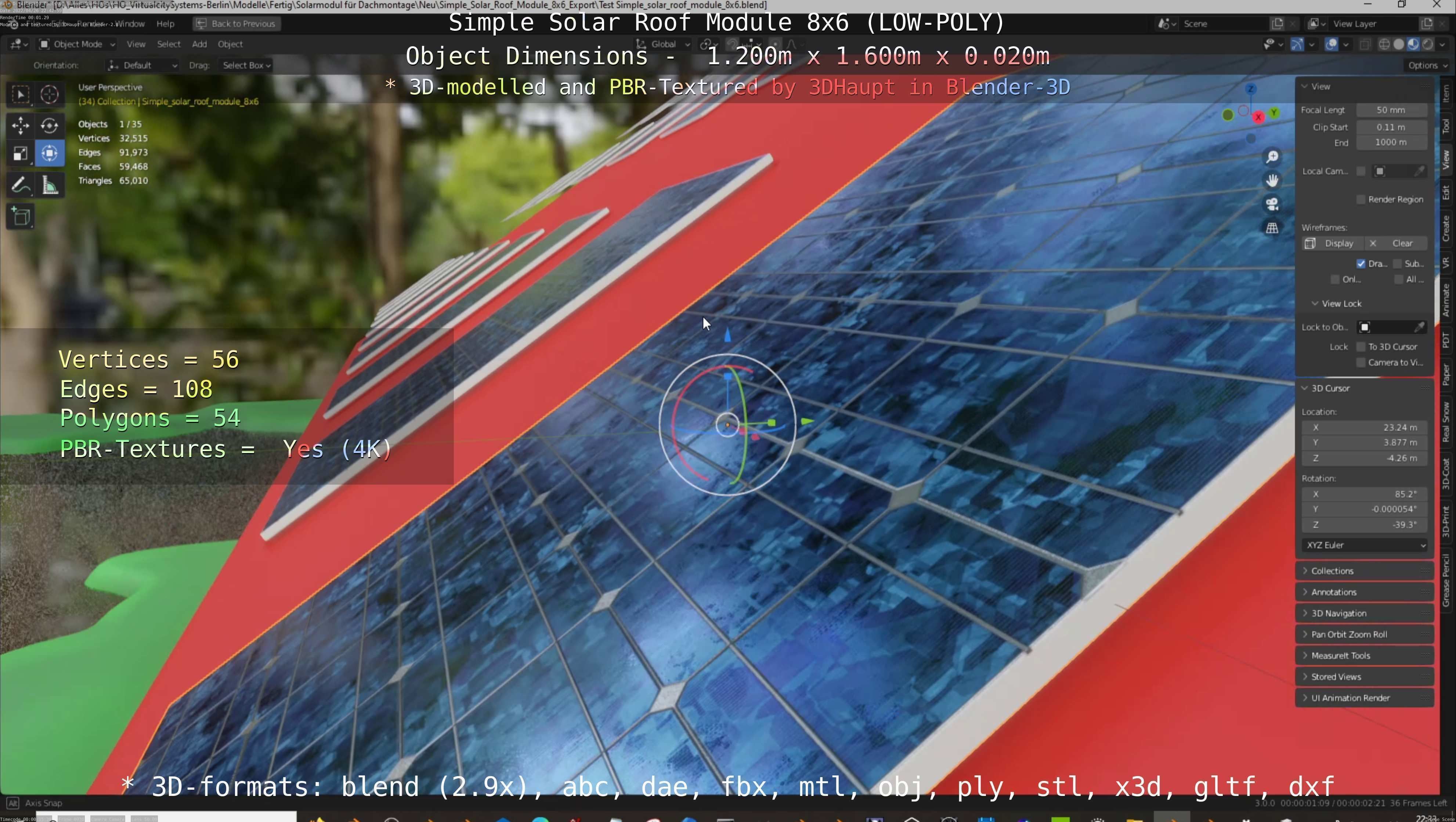Expand the MeasureIt Tools panel
The height and width of the screenshot is (822, 1456).
(1364, 656)
